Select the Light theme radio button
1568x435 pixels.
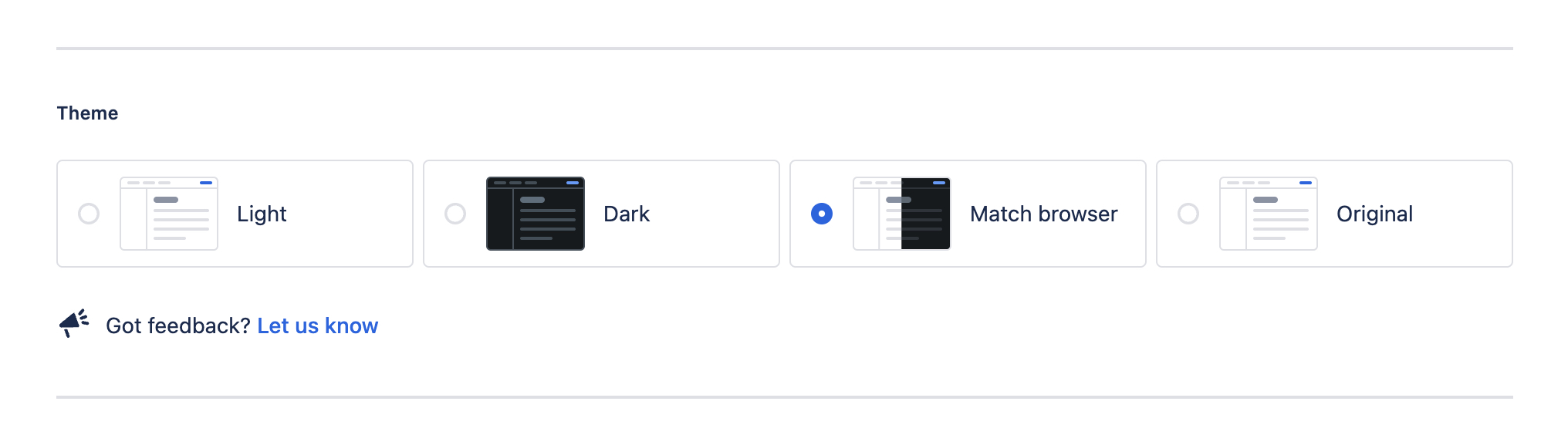point(89,214)
